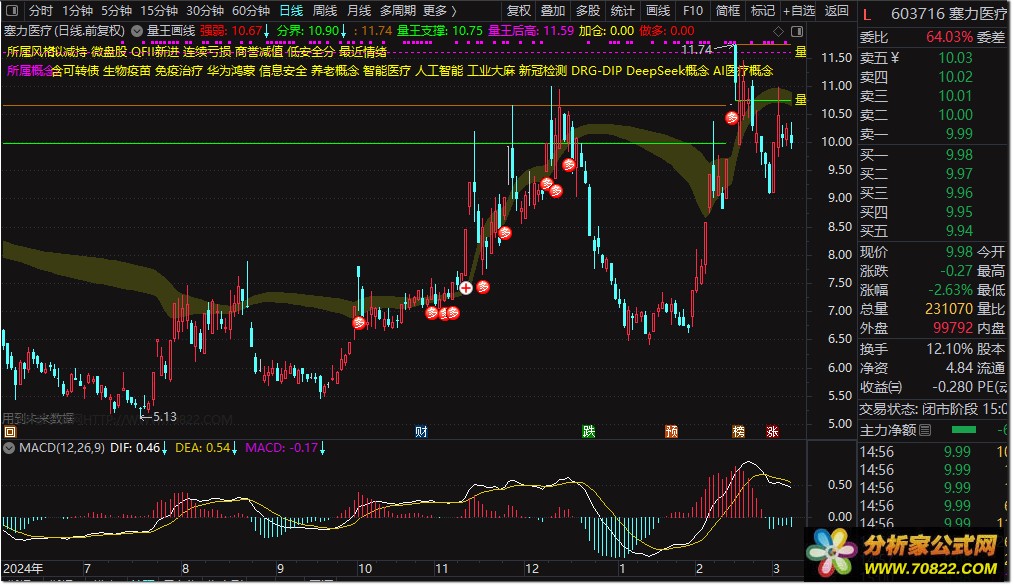This screenshot has width=1014, height=585.
Task: Toggle the left sidebar panel icon
Action: 11,11
